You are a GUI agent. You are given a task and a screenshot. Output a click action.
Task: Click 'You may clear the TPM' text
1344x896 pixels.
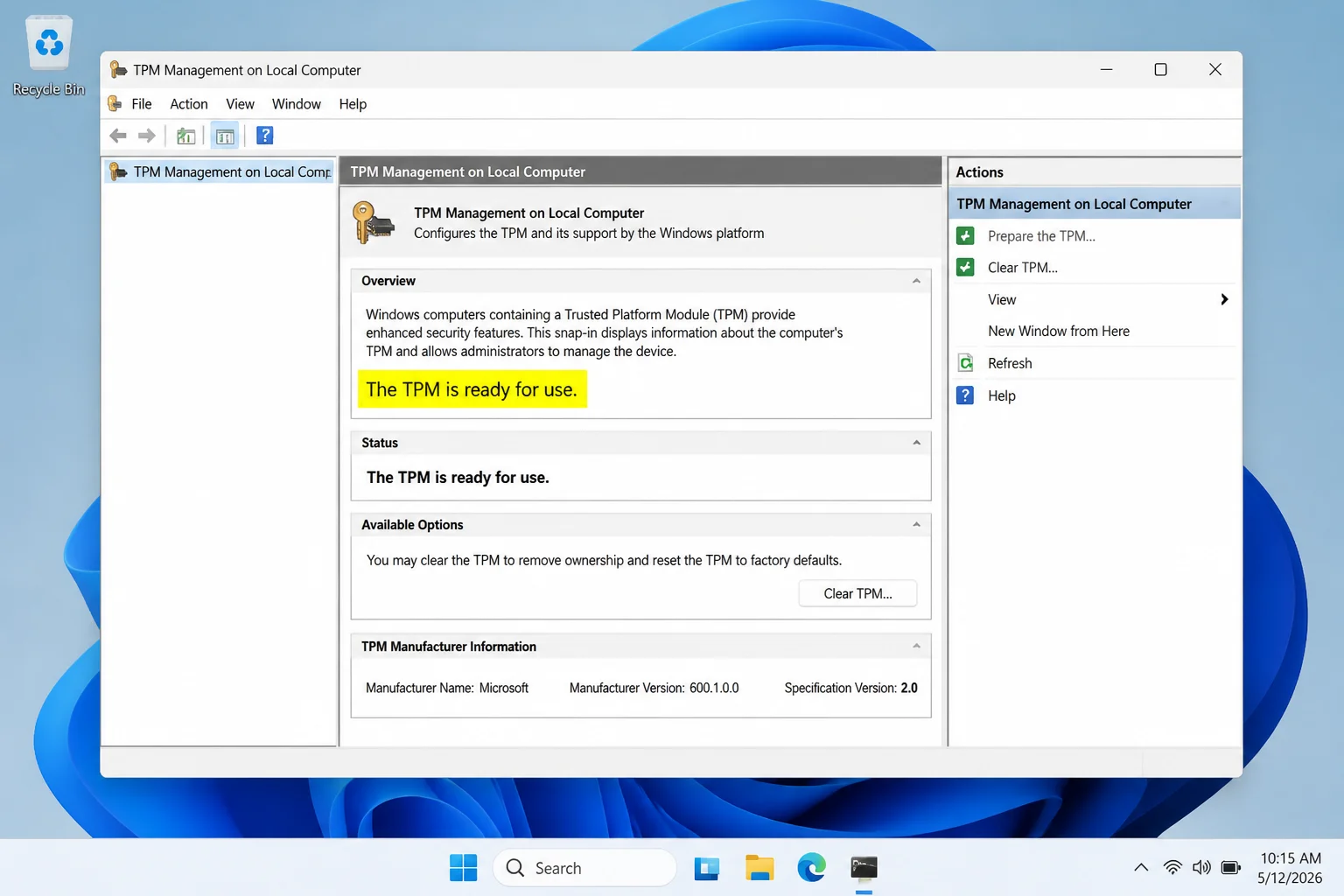pos(604,560)
